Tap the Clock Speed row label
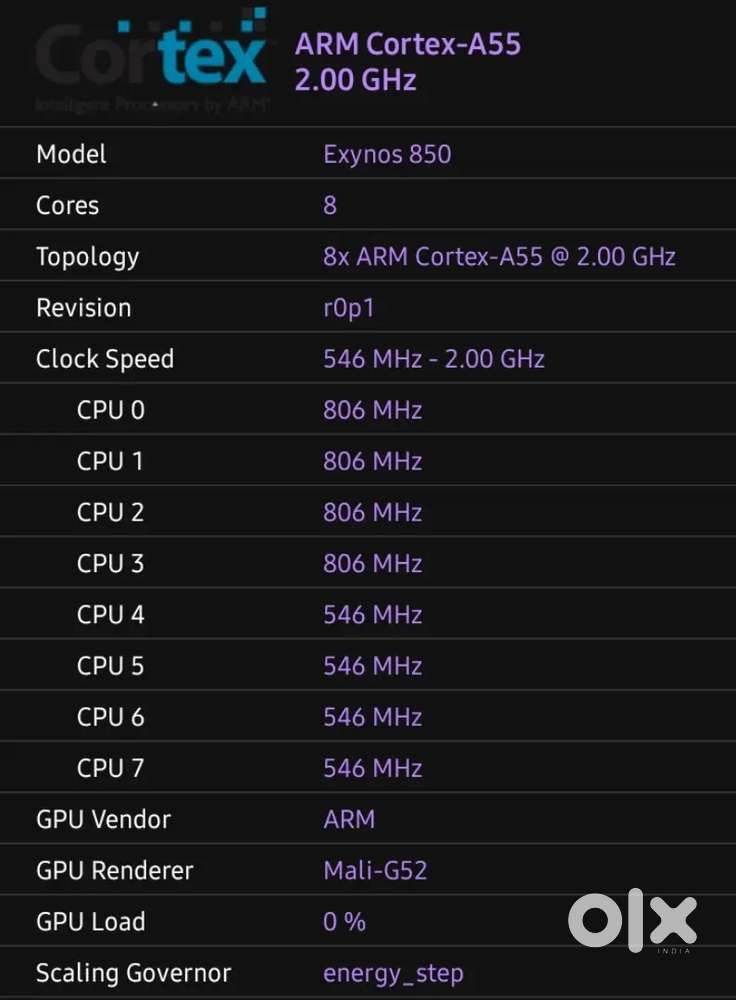Image resolution: width=736 pixels, height=1000 pixels. click(105, 359)
